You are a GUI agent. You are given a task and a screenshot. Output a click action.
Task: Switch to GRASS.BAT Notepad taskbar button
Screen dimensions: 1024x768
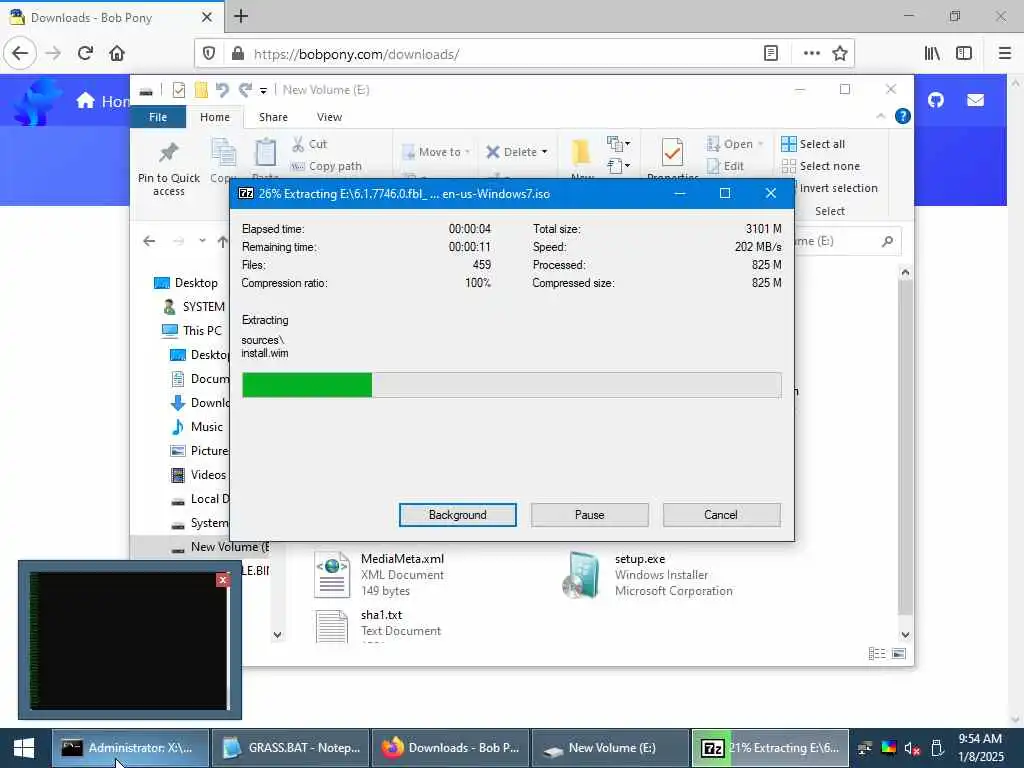[291, 748]
